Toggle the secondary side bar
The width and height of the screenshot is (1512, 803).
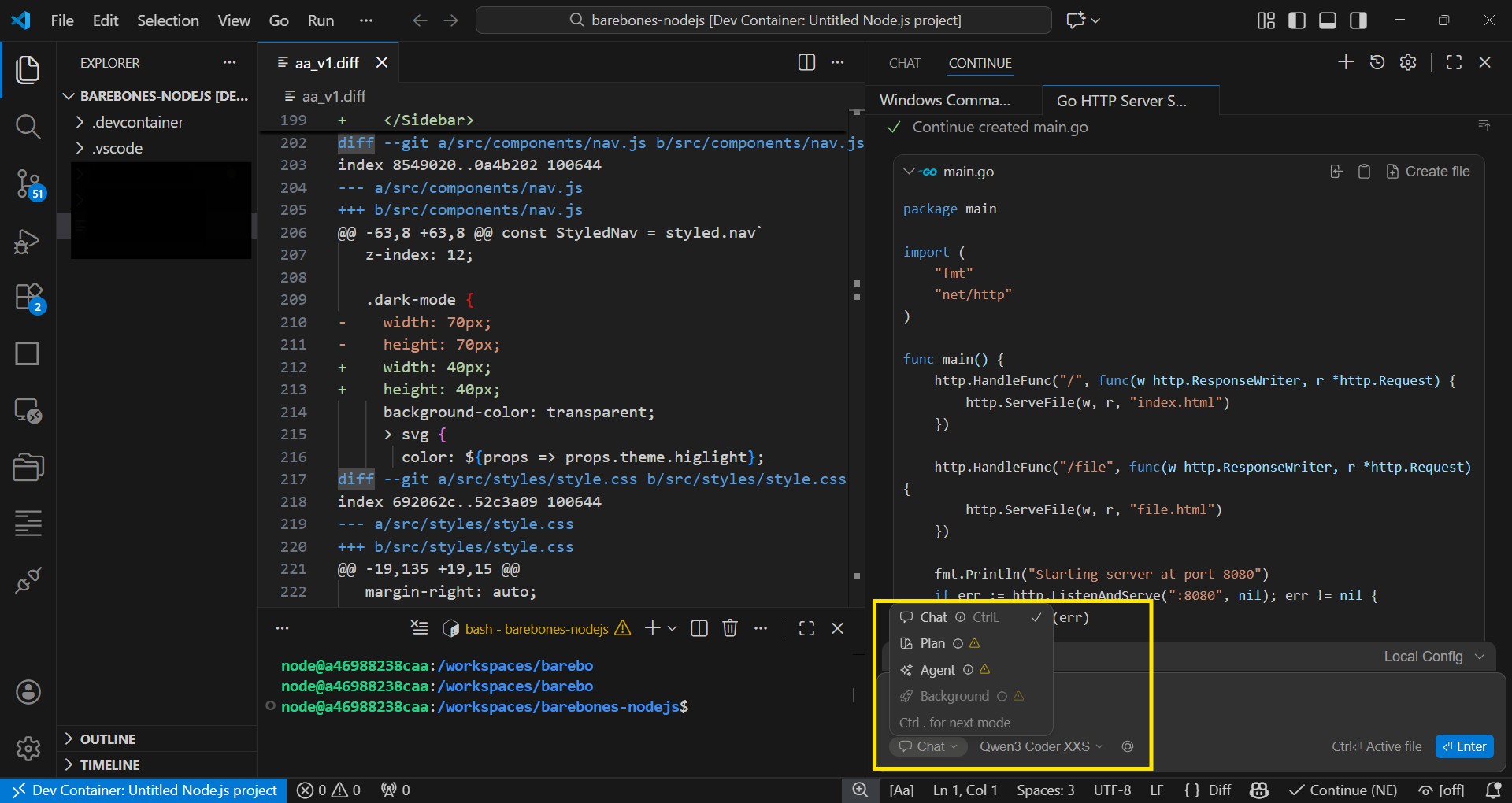click(x=1358, y=20)
